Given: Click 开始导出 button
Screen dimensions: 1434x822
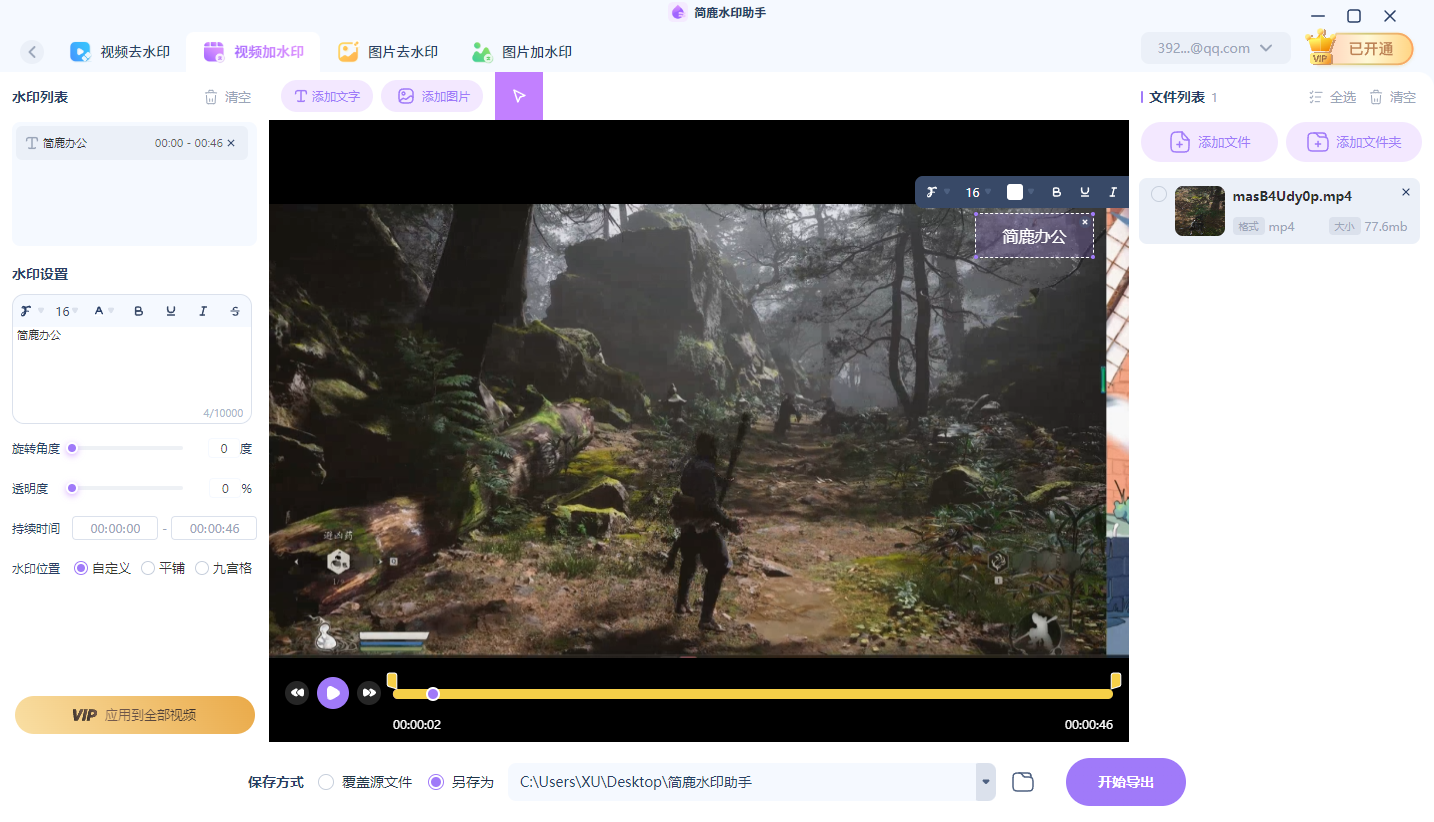Looking at the screenshot, I should (1125, 782).
